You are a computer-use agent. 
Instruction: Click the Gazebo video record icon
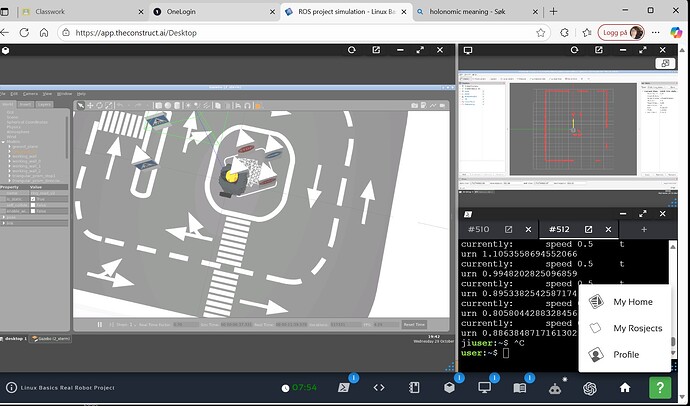coord(443,106)
